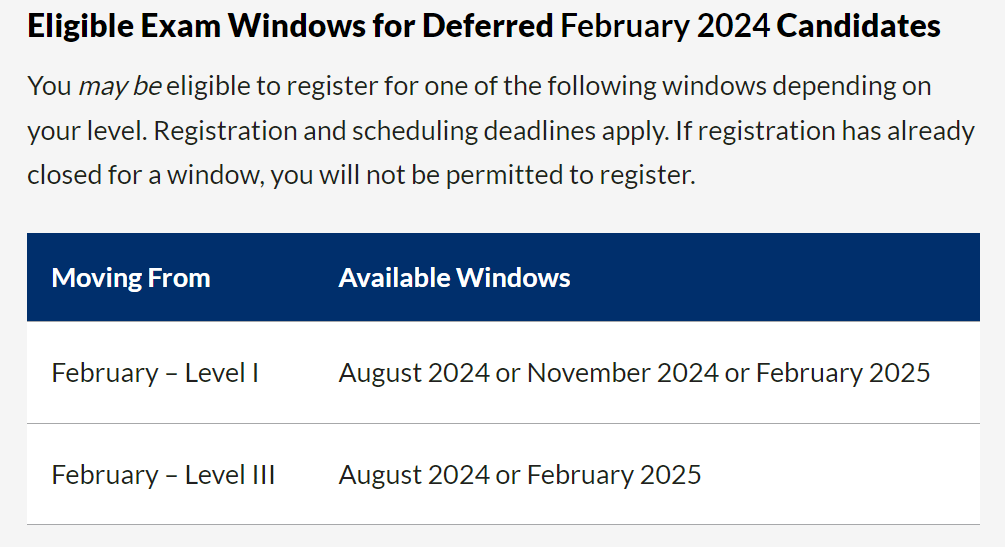Screen dimensions: 1005x547
Task: Click the italic 'may be' text
Action: 120,86
